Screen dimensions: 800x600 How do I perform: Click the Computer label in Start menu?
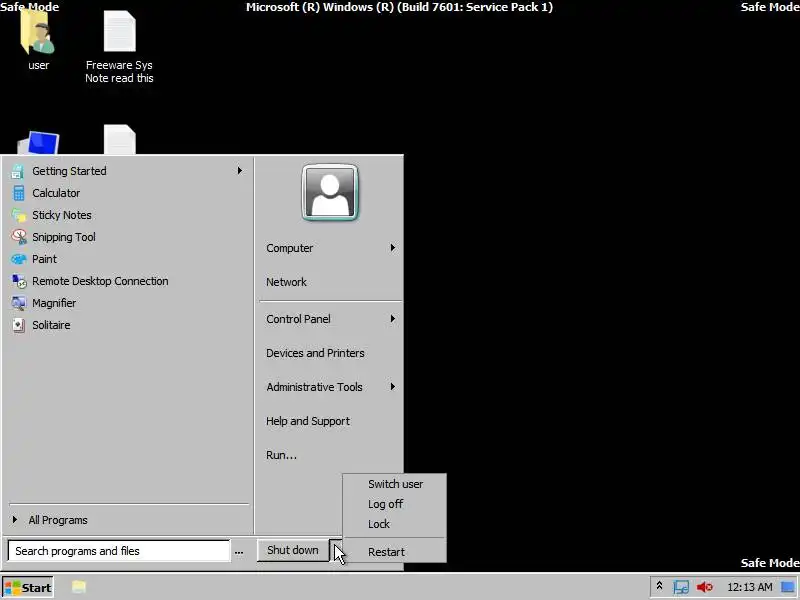click(x=289, y=248)
